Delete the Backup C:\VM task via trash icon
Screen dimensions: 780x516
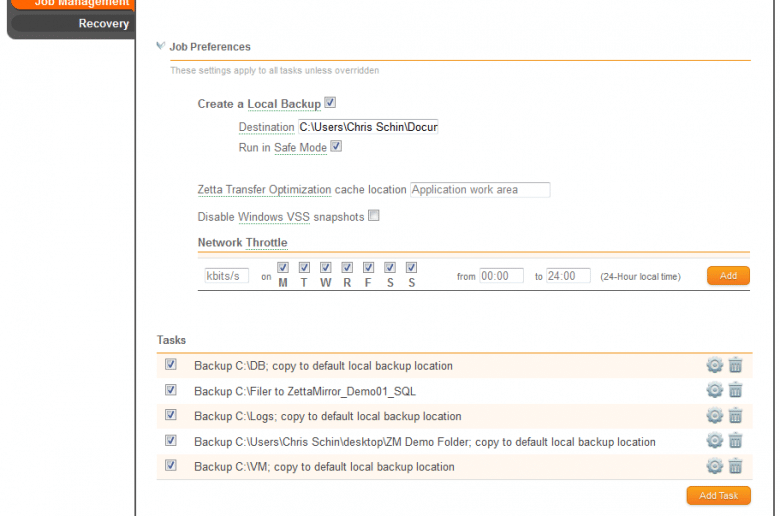[x=735, y=466]
